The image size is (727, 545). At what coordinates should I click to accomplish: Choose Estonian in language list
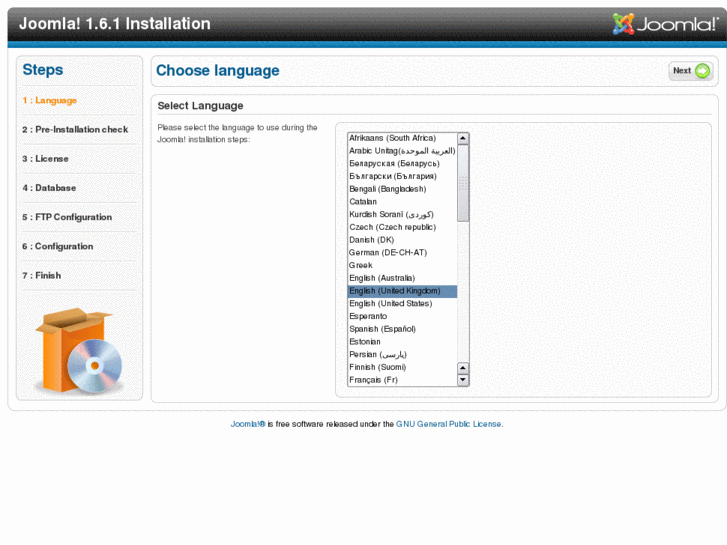click(x=402, y=342)
